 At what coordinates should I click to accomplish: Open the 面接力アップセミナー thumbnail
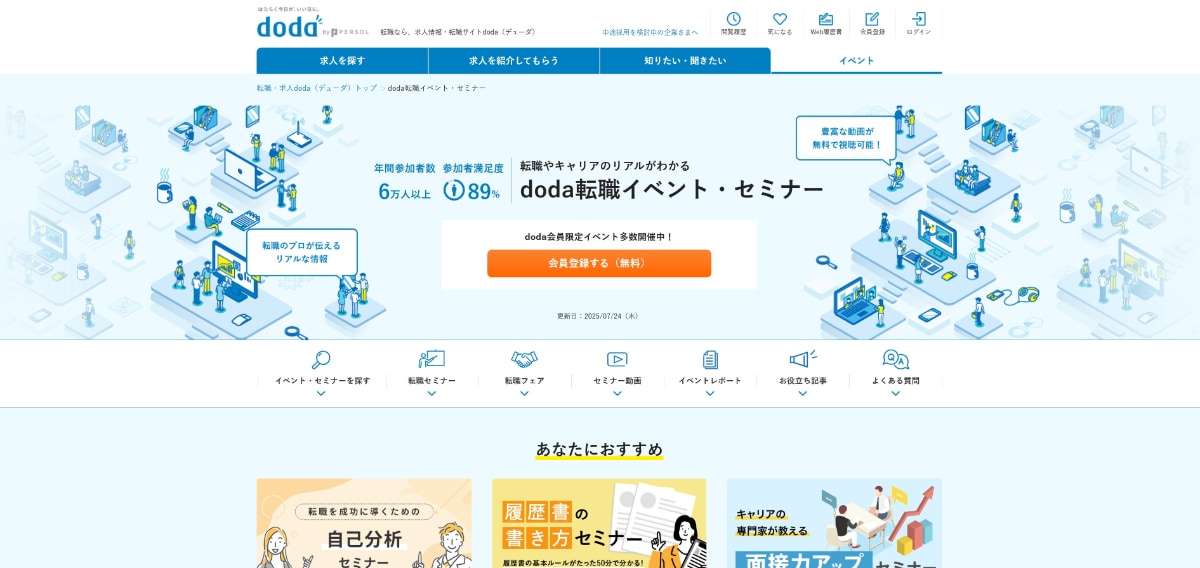point(834,523)
